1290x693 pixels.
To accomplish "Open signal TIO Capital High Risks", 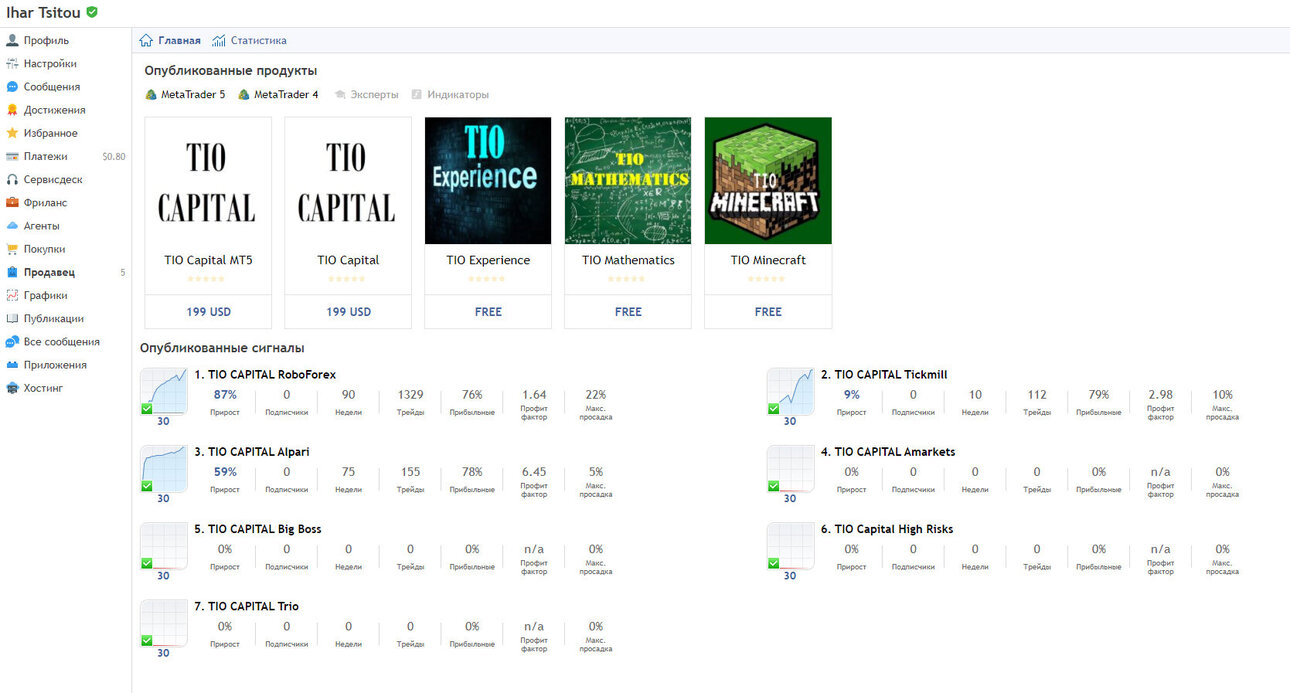I will pos(887,529).
